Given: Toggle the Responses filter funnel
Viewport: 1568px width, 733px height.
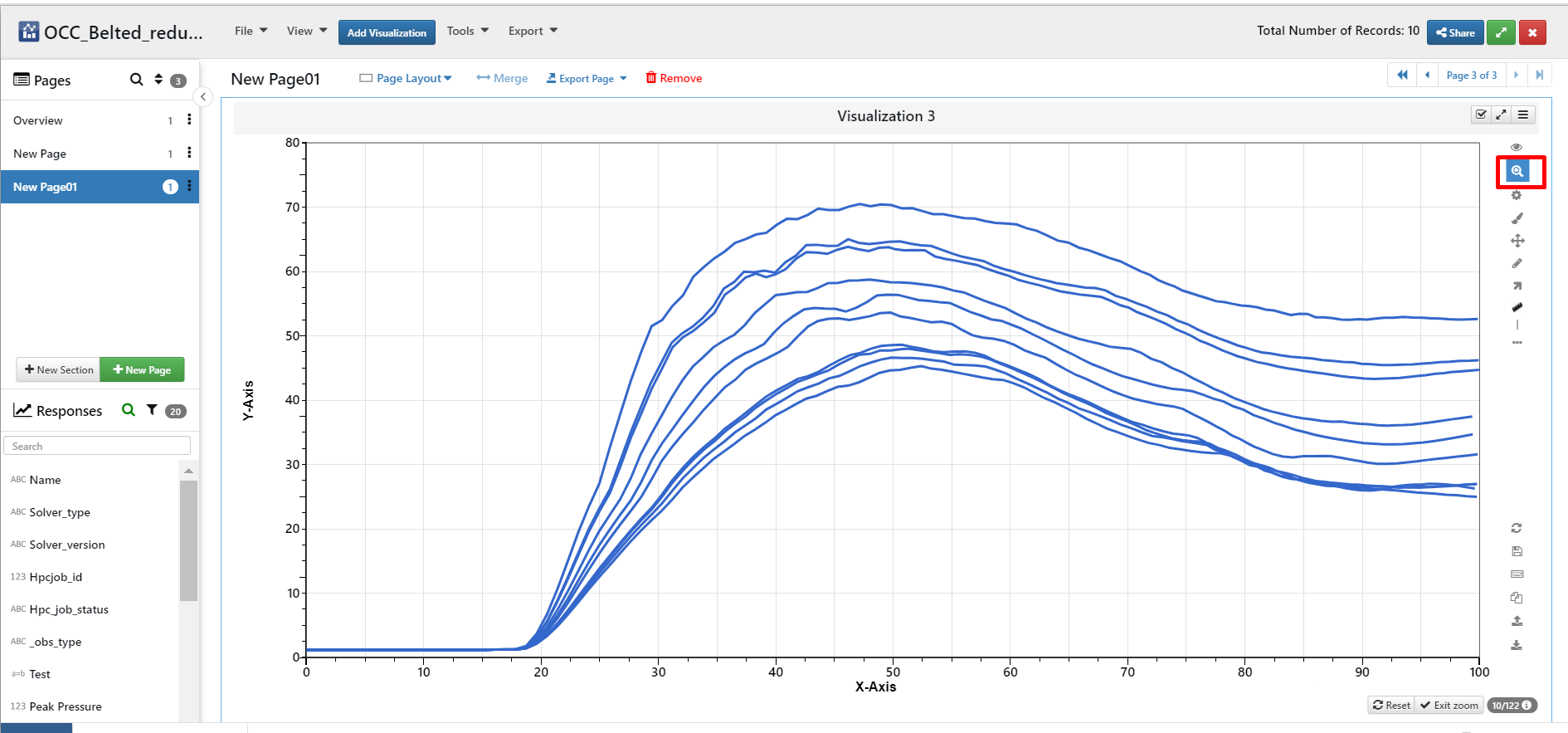Looking at the screenshot, I should (152, 410).
